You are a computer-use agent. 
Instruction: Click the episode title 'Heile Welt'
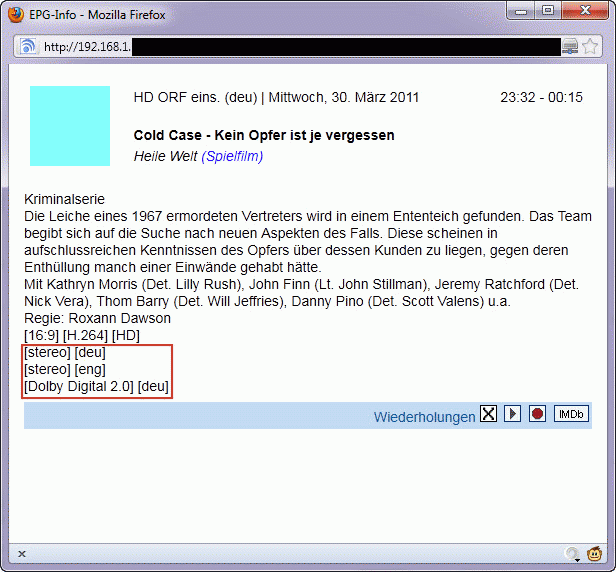[x=165, y=156]
